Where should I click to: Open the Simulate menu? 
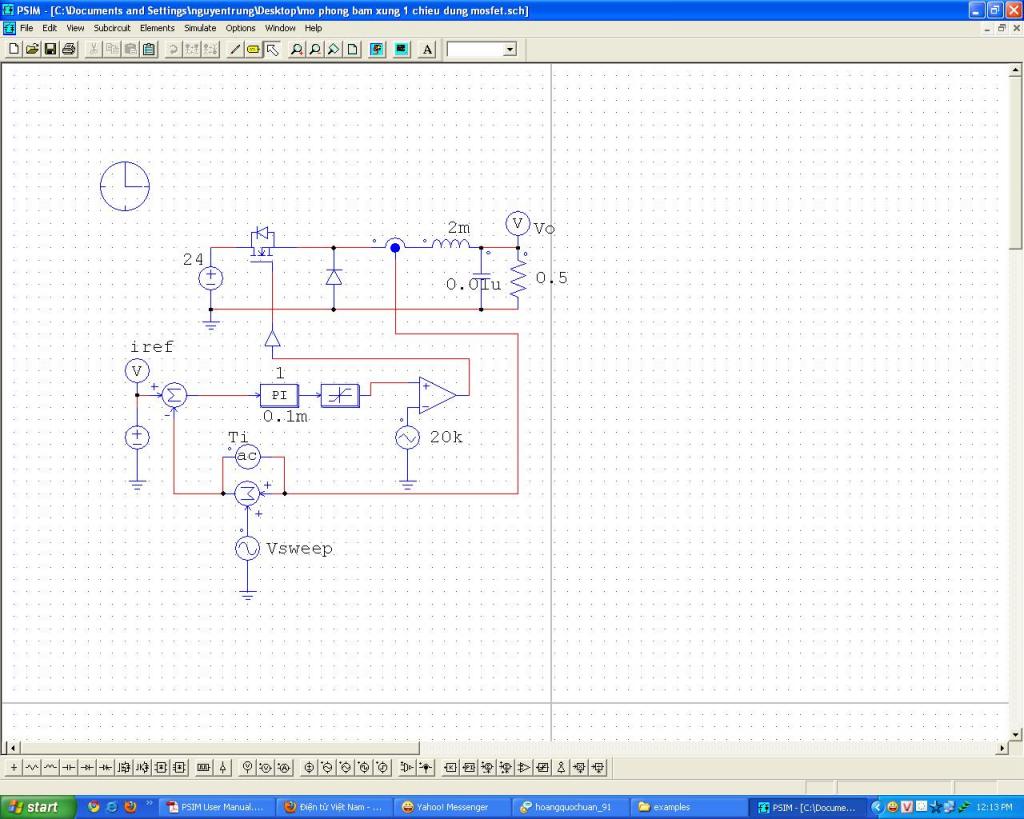tap(200, 28)
